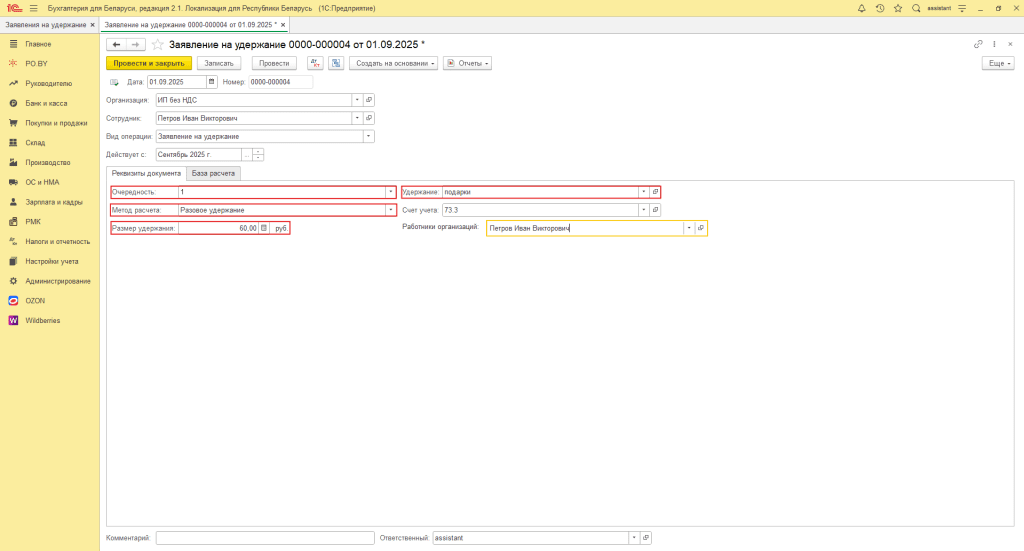Add document to favorites with star icon
Image resolution: width=1024 pixels, height=551 pixels.
point(157,44)
